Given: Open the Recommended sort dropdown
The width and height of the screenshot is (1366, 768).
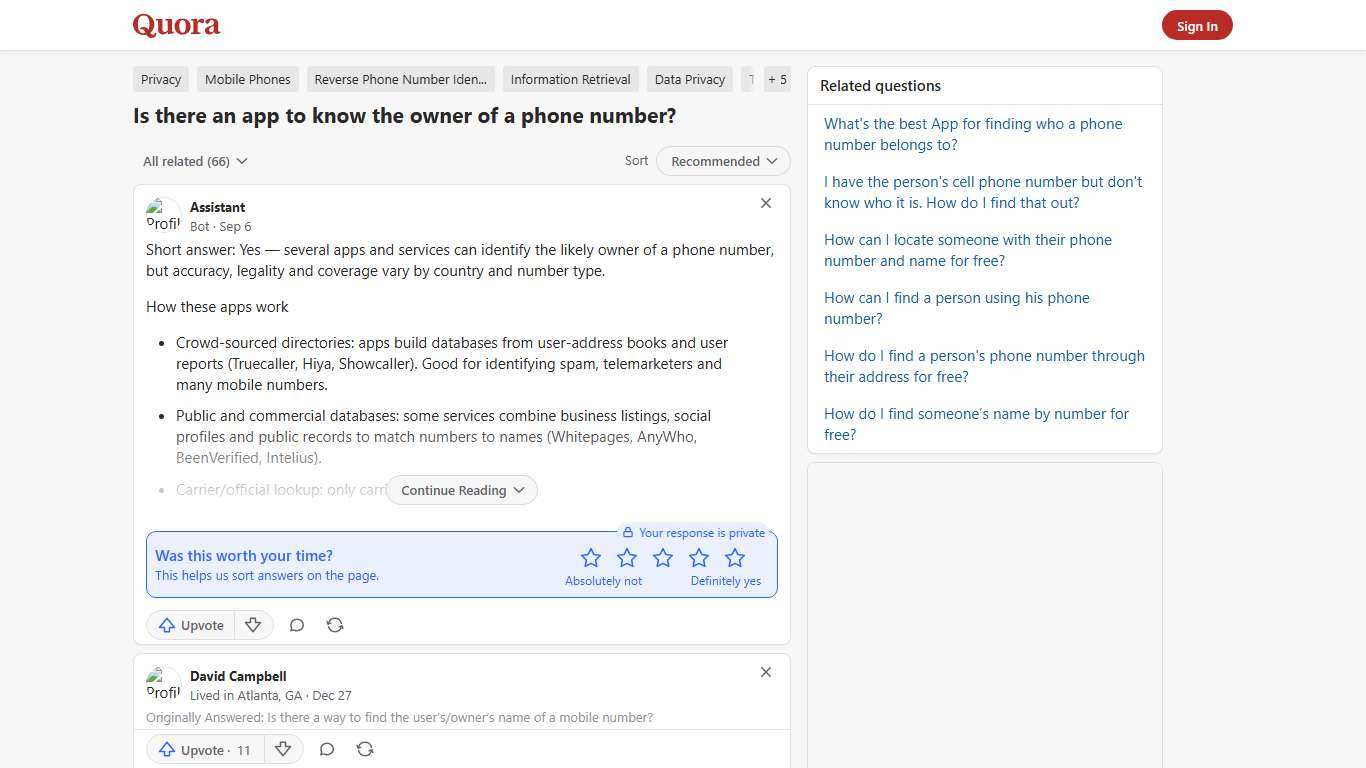Looking at the screenshot, I should (722, 161).
